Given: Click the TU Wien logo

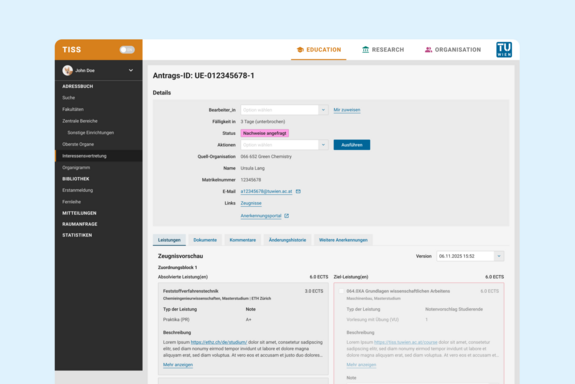Looking at the screenshot, I should (504, 50).
